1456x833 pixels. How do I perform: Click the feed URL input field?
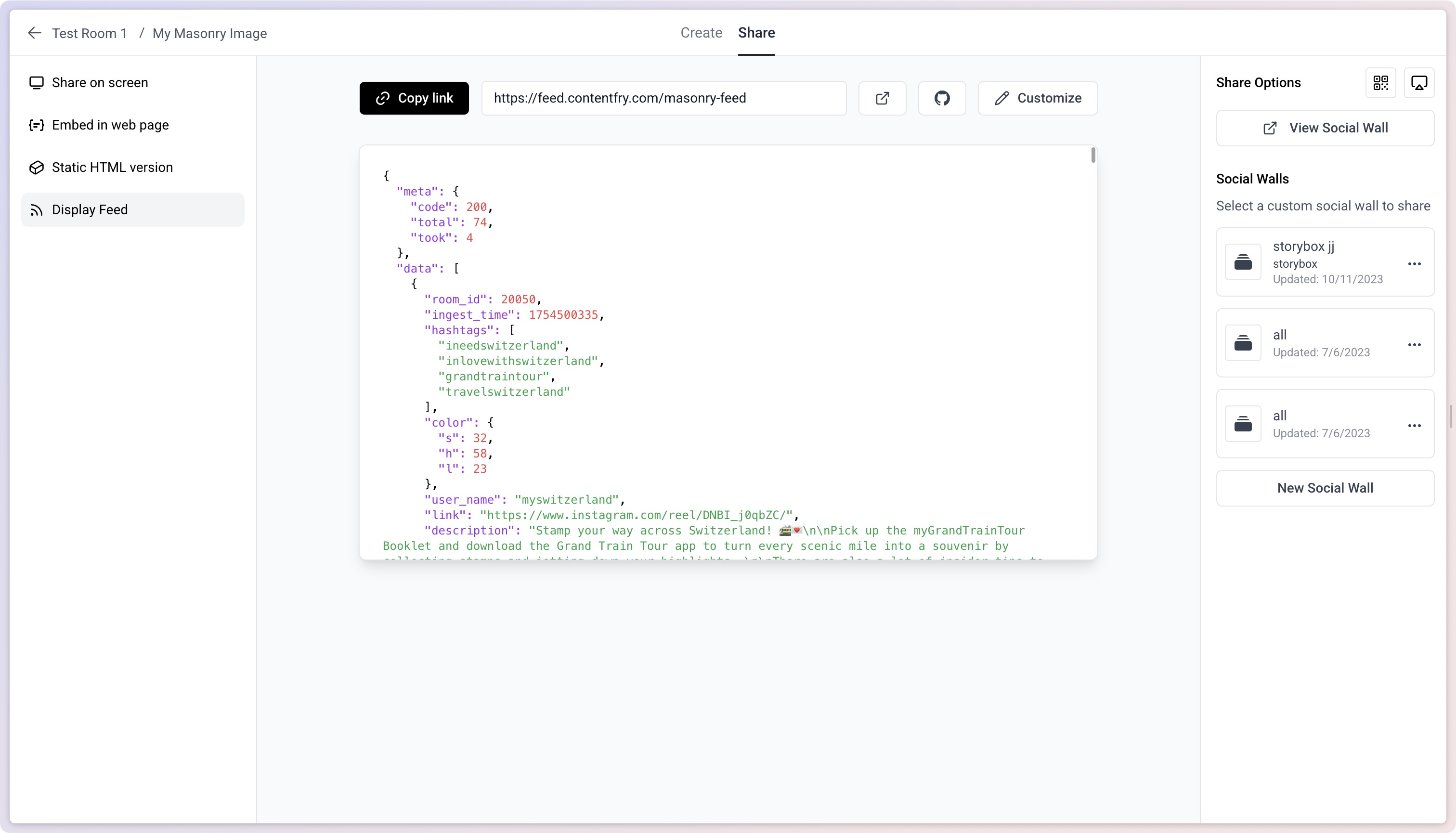coord(663,98)
